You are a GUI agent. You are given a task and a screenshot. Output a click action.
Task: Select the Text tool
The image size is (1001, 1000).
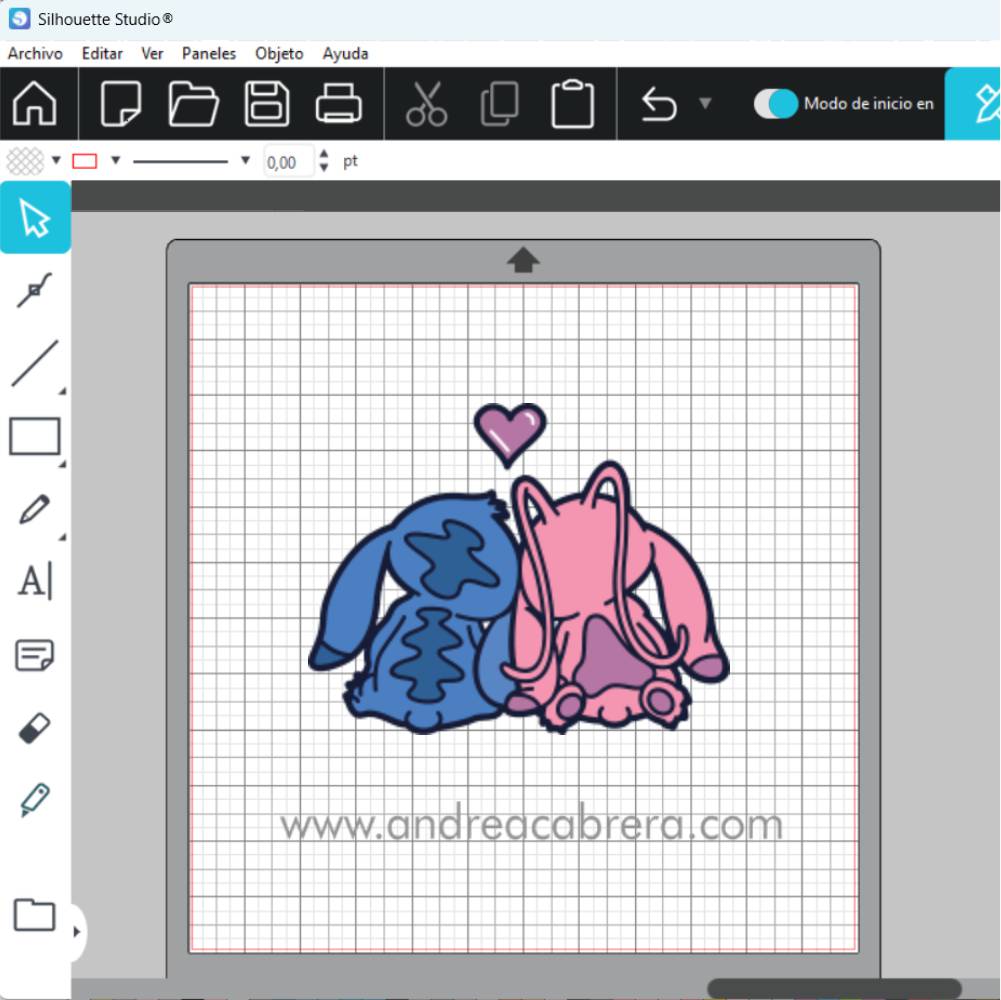pos(35,581)
